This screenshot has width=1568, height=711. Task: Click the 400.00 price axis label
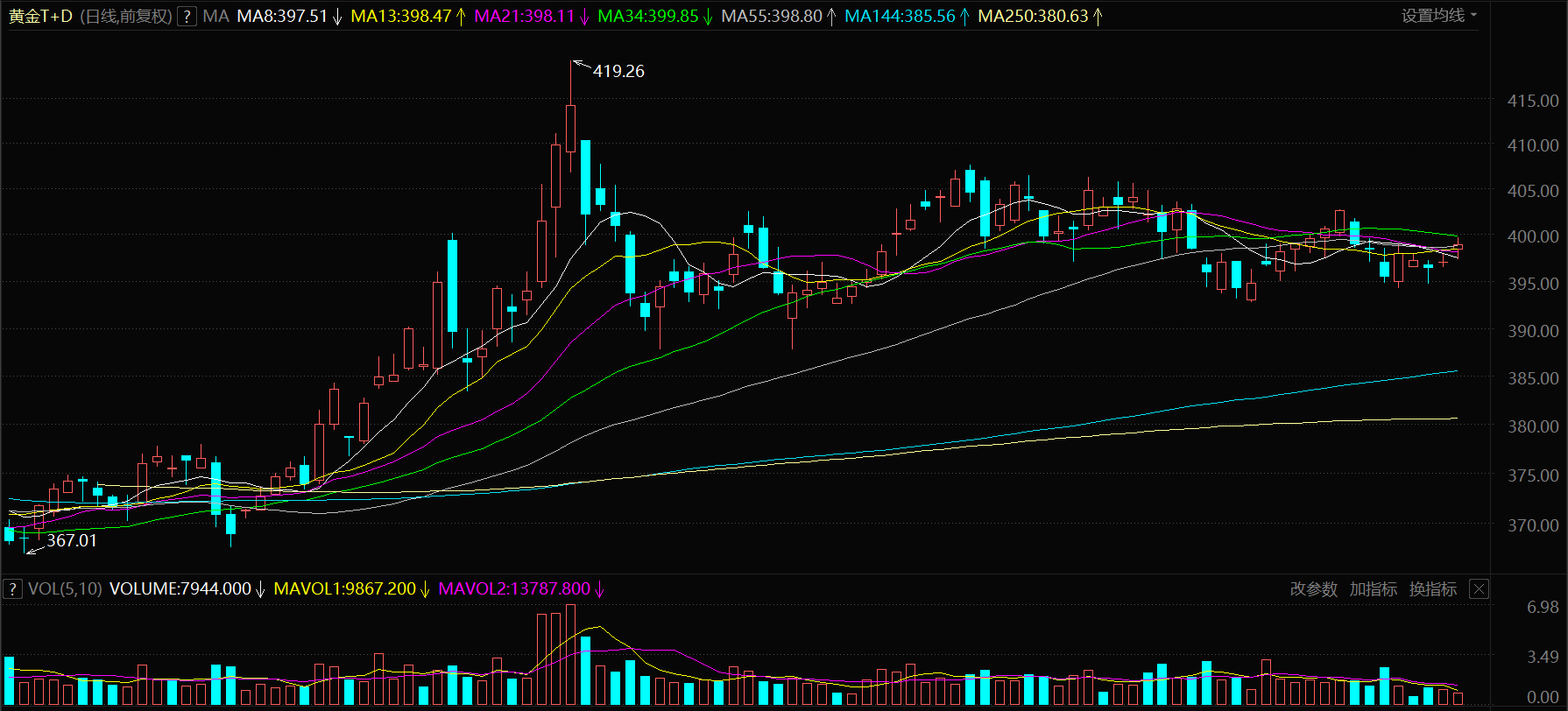1533,236
